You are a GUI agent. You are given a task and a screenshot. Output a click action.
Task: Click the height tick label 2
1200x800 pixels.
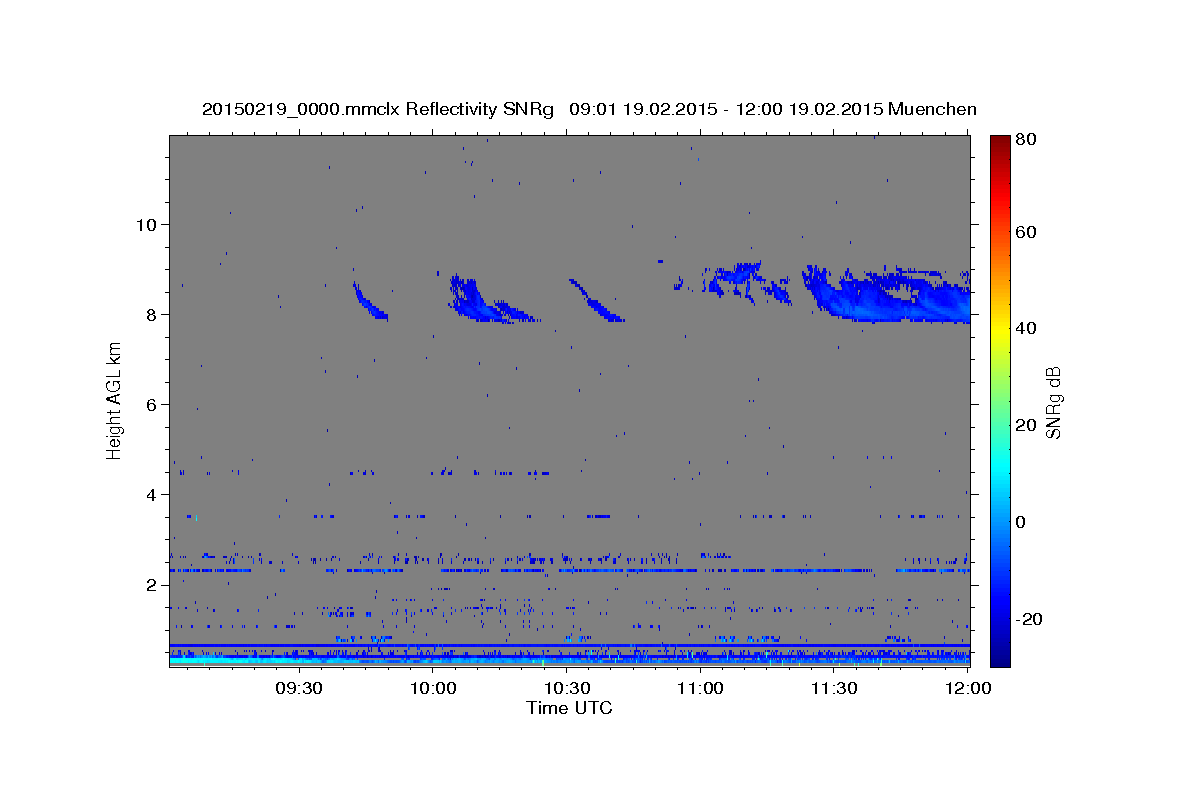tap(153, 585)
